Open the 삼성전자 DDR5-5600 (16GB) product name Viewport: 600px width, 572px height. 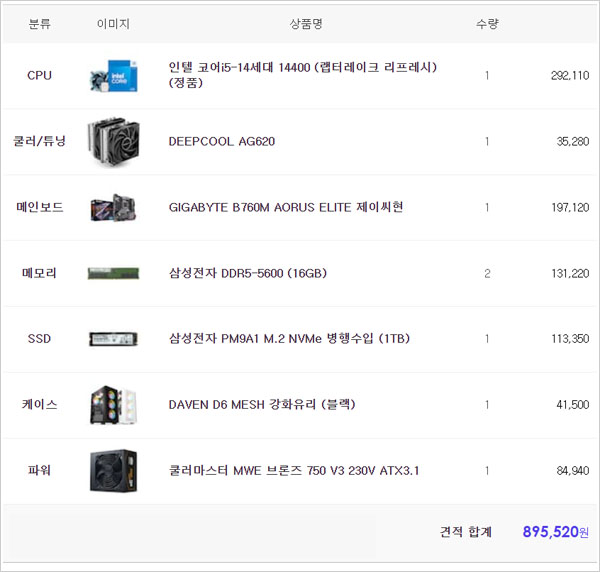pyautogui.click(x=248, y=273)
